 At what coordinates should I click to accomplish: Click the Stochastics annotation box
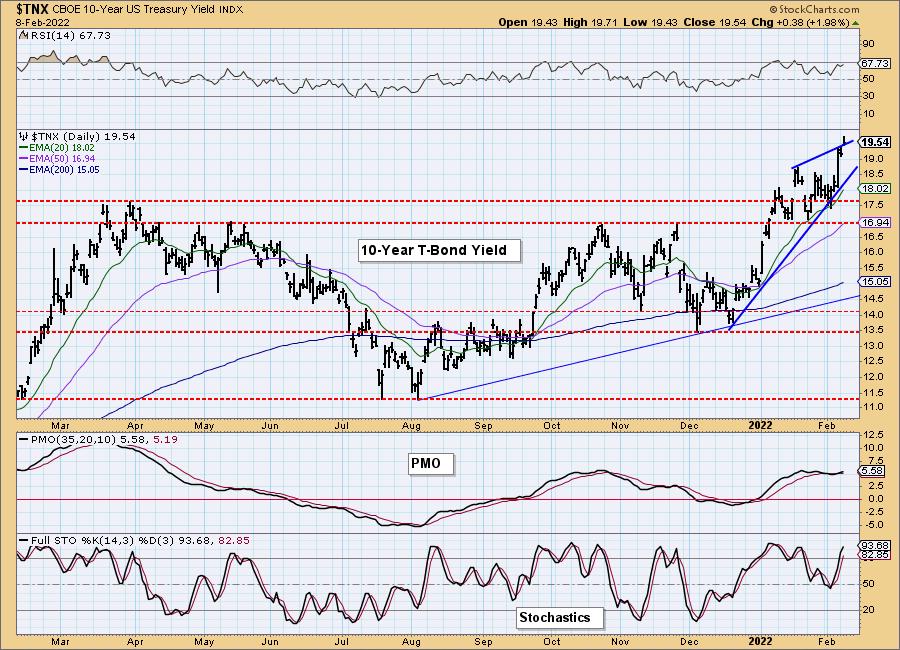pos(560,618)
